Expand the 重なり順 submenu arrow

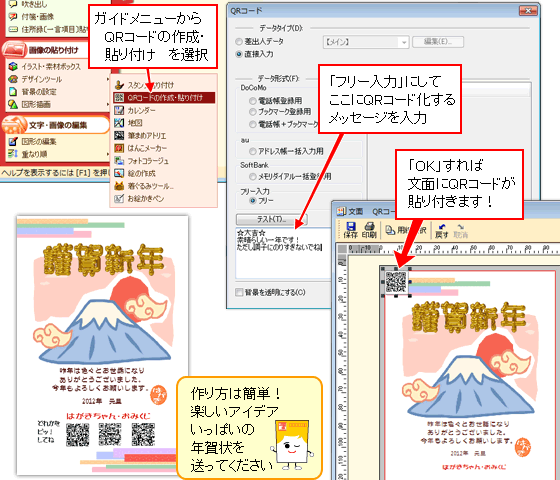[x=108, y=154]
